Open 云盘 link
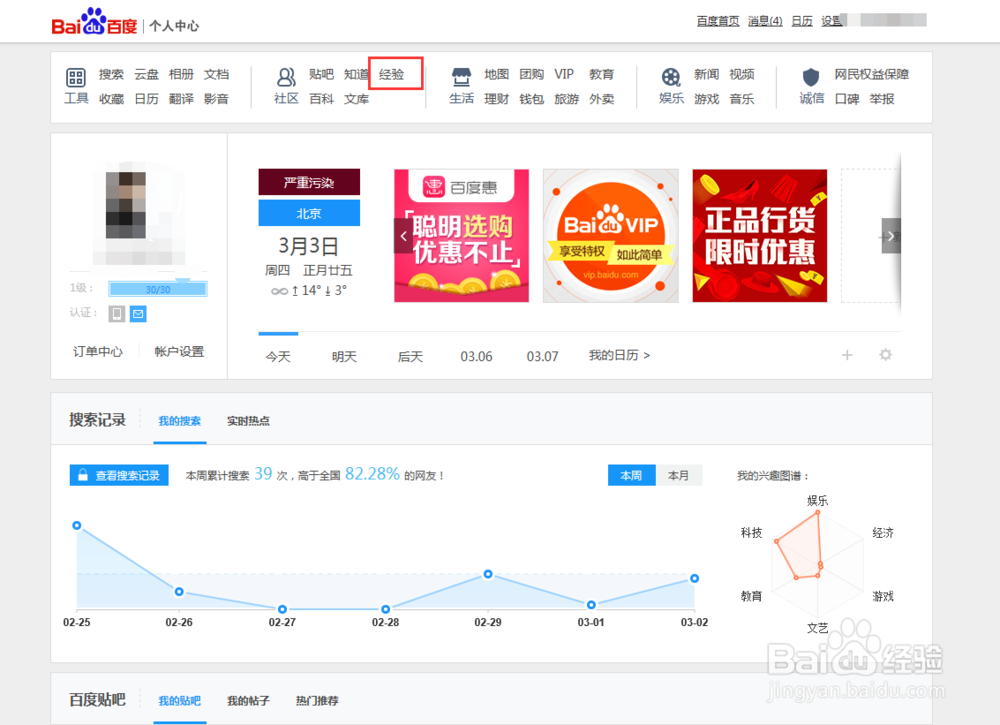The image size is (1000, 725). [x=146, y=74]
